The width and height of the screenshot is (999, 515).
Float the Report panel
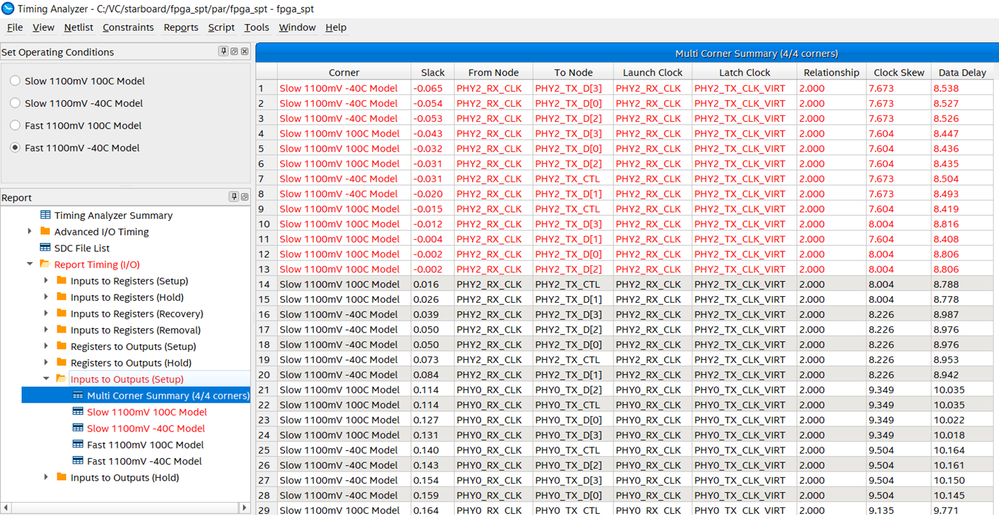[244, 198]
